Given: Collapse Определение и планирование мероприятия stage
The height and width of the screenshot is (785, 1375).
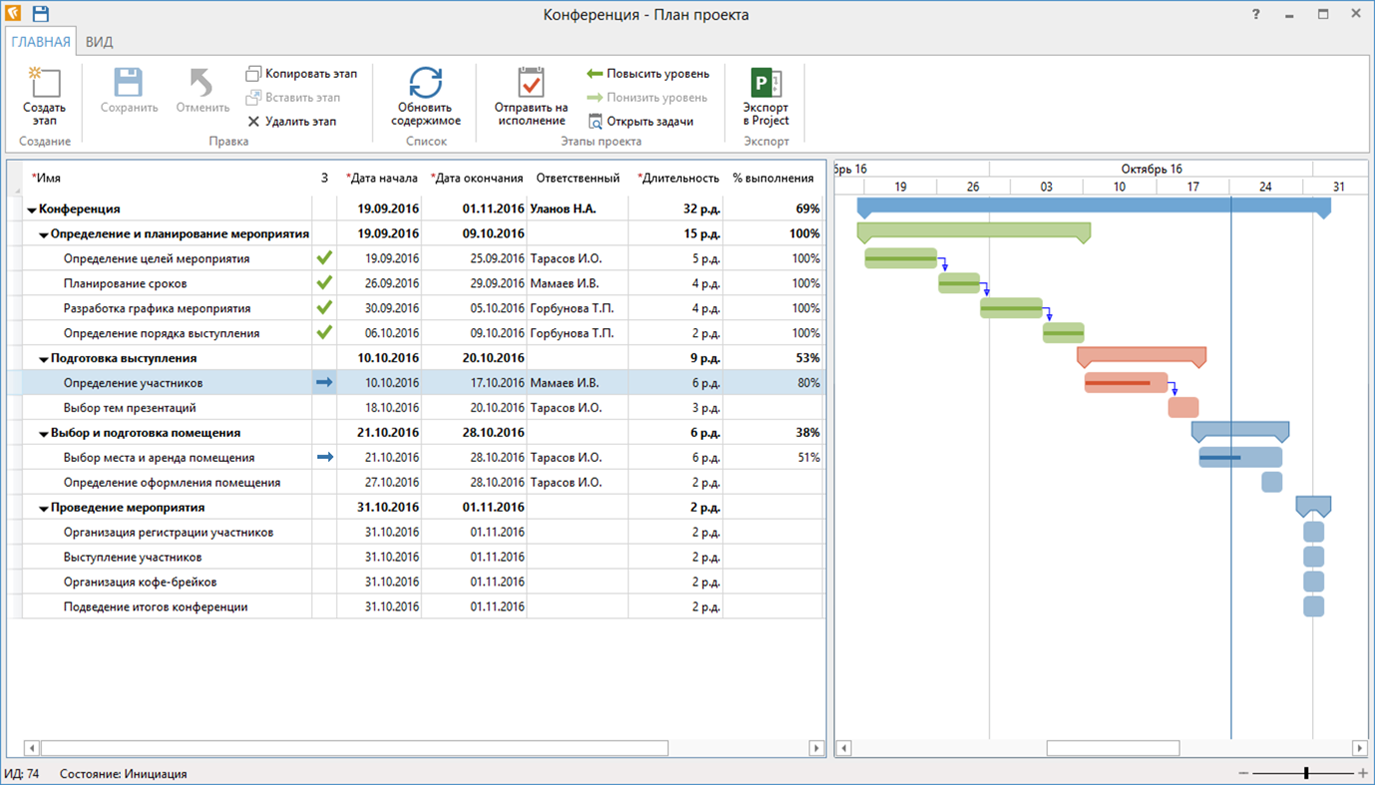Looking at the screenshot, I should 44,235.
